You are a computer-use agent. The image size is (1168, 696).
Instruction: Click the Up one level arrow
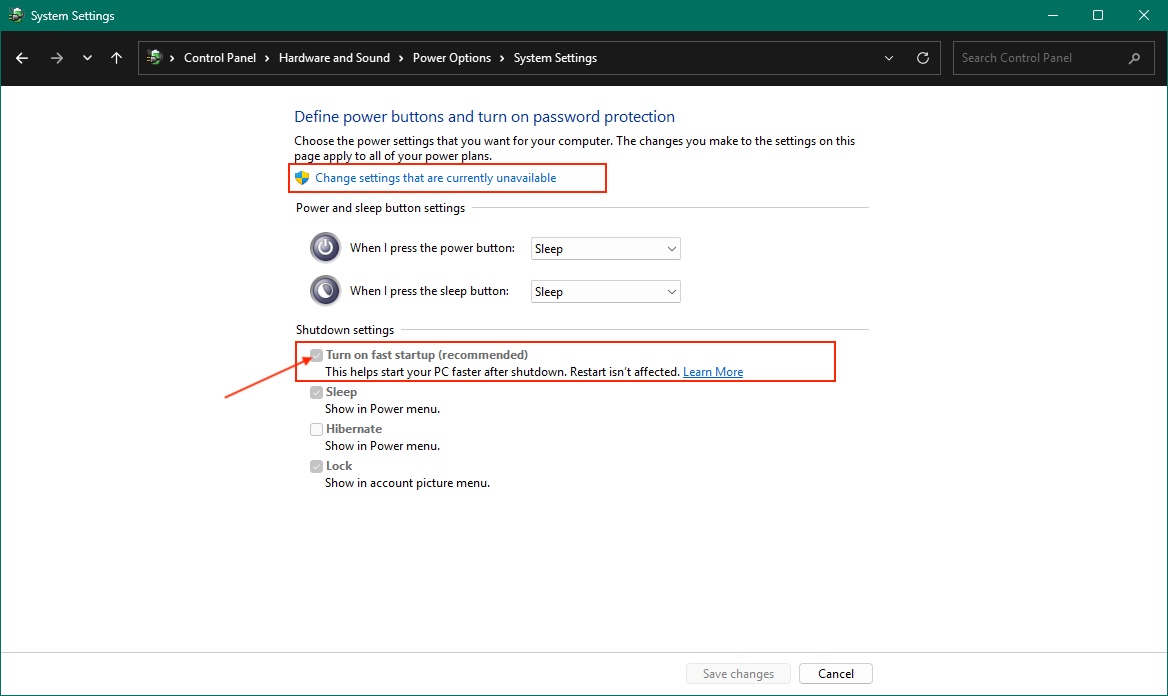(x=117, y=58)
